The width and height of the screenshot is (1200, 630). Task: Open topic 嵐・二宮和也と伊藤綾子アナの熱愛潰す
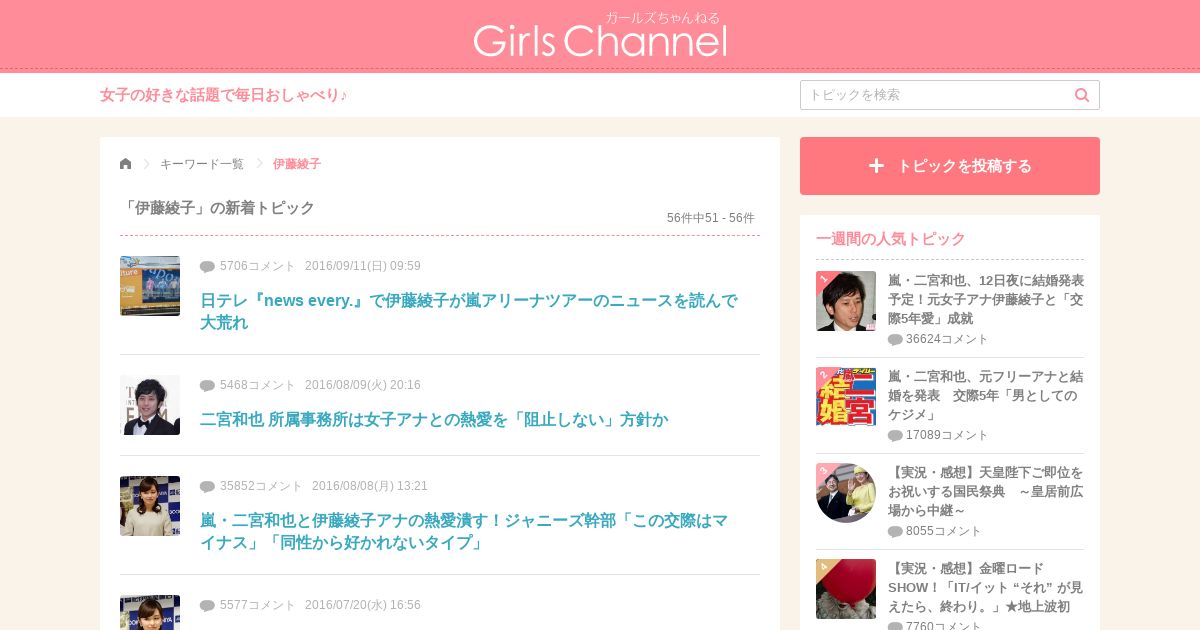pos(465,532)
